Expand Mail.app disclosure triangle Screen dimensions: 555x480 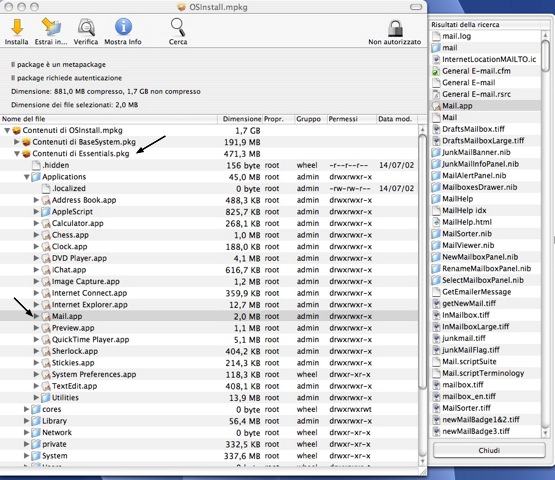(x=36, y=316)
